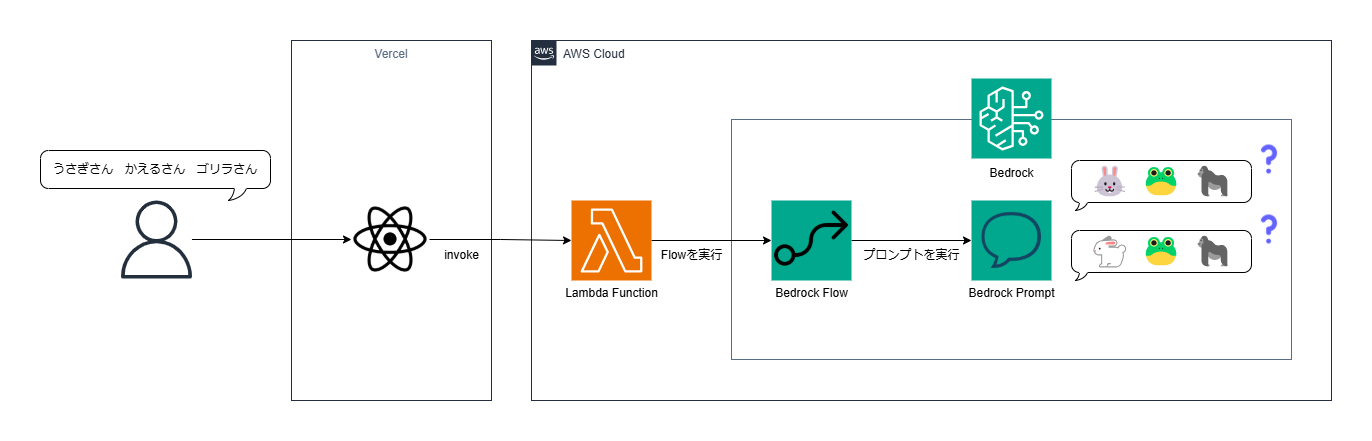The image size is (1372, 441).
Task: Click the 'Bedrock Flow' caption
Action: pos(811,293)
